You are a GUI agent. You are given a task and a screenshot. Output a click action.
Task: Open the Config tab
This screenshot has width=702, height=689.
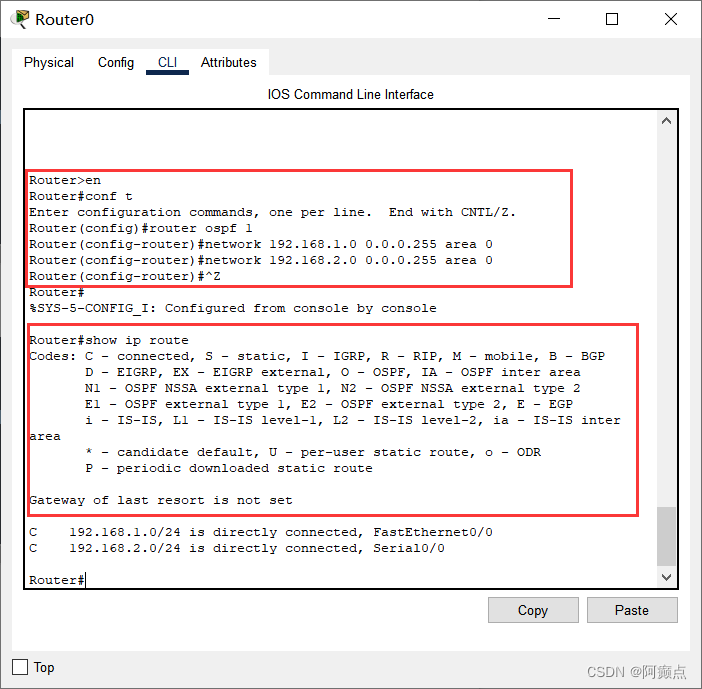click(116, 62)
